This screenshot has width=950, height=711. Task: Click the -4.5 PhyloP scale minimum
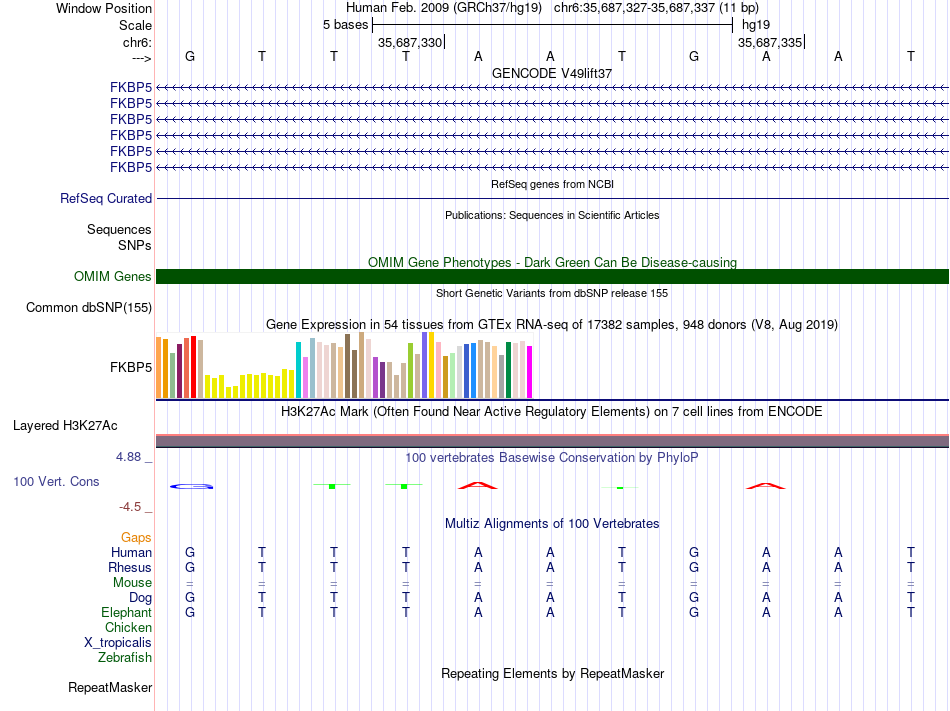[x=130, y=507]
